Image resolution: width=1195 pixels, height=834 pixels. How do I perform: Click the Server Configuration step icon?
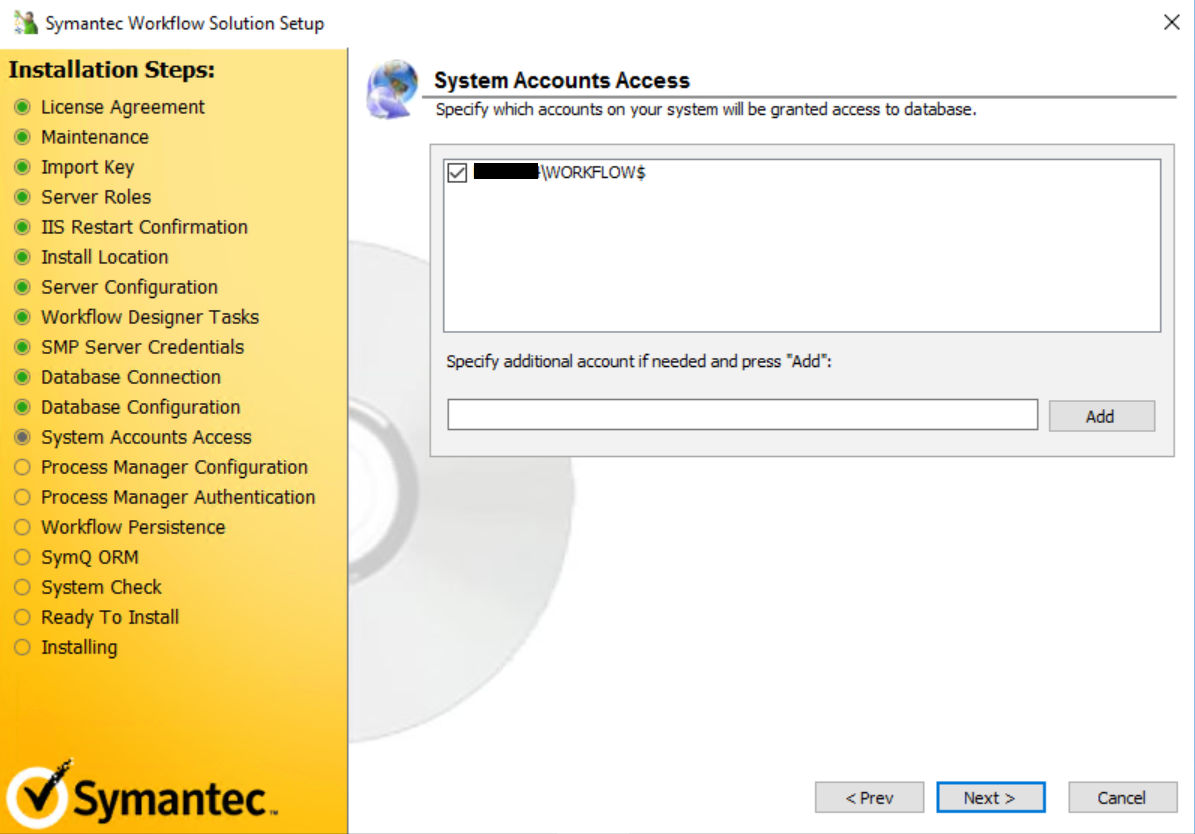tap(23, 287)
